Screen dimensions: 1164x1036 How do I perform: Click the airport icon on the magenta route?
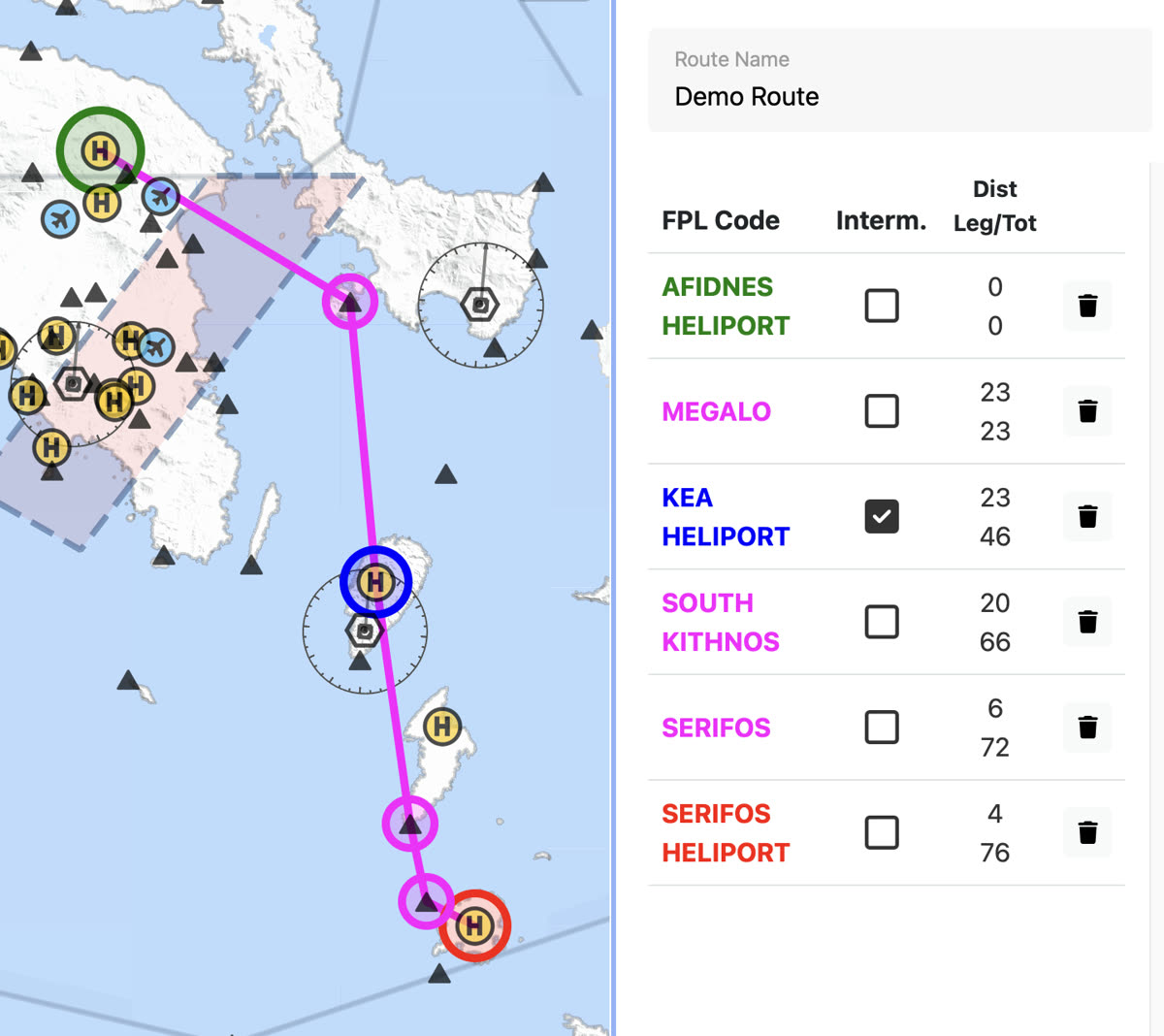pyautogui.click(x=161, y=197)
